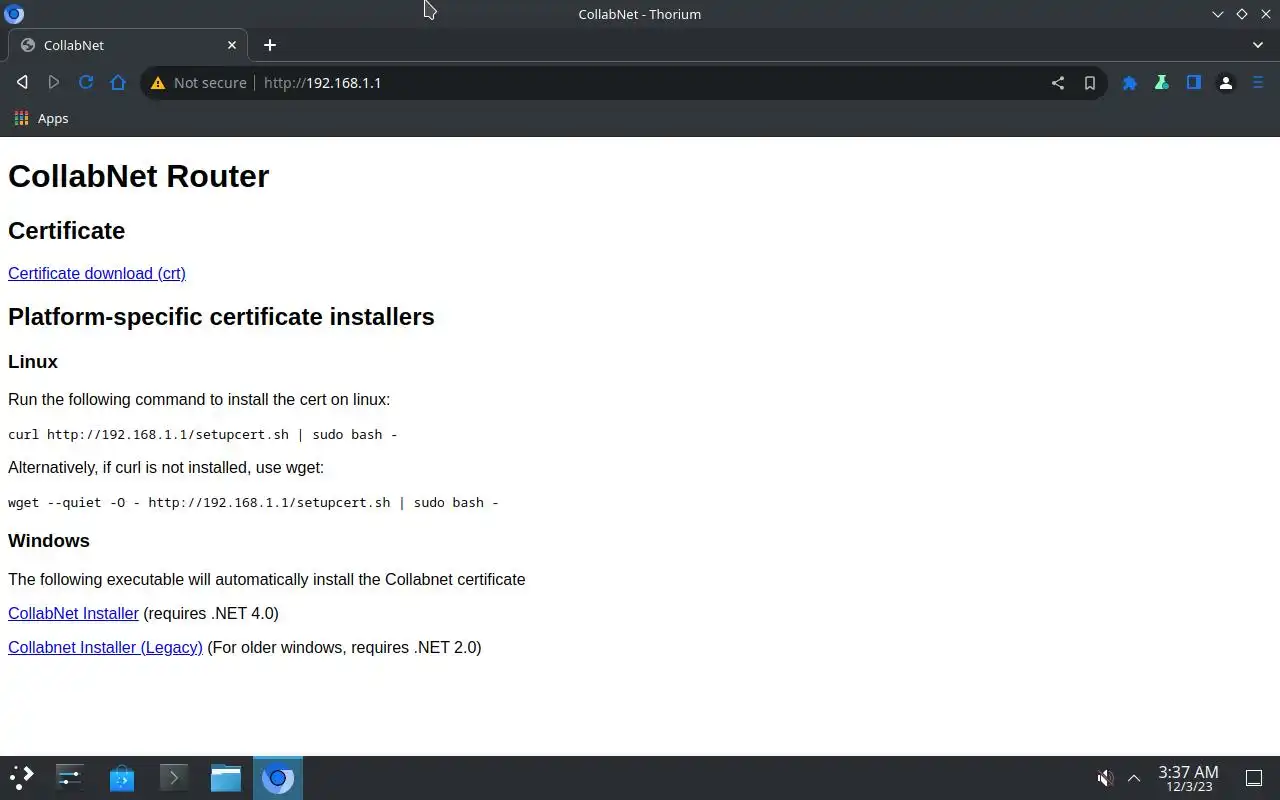
Task: Open Discover store from taskbar
Action: [122, 778]
